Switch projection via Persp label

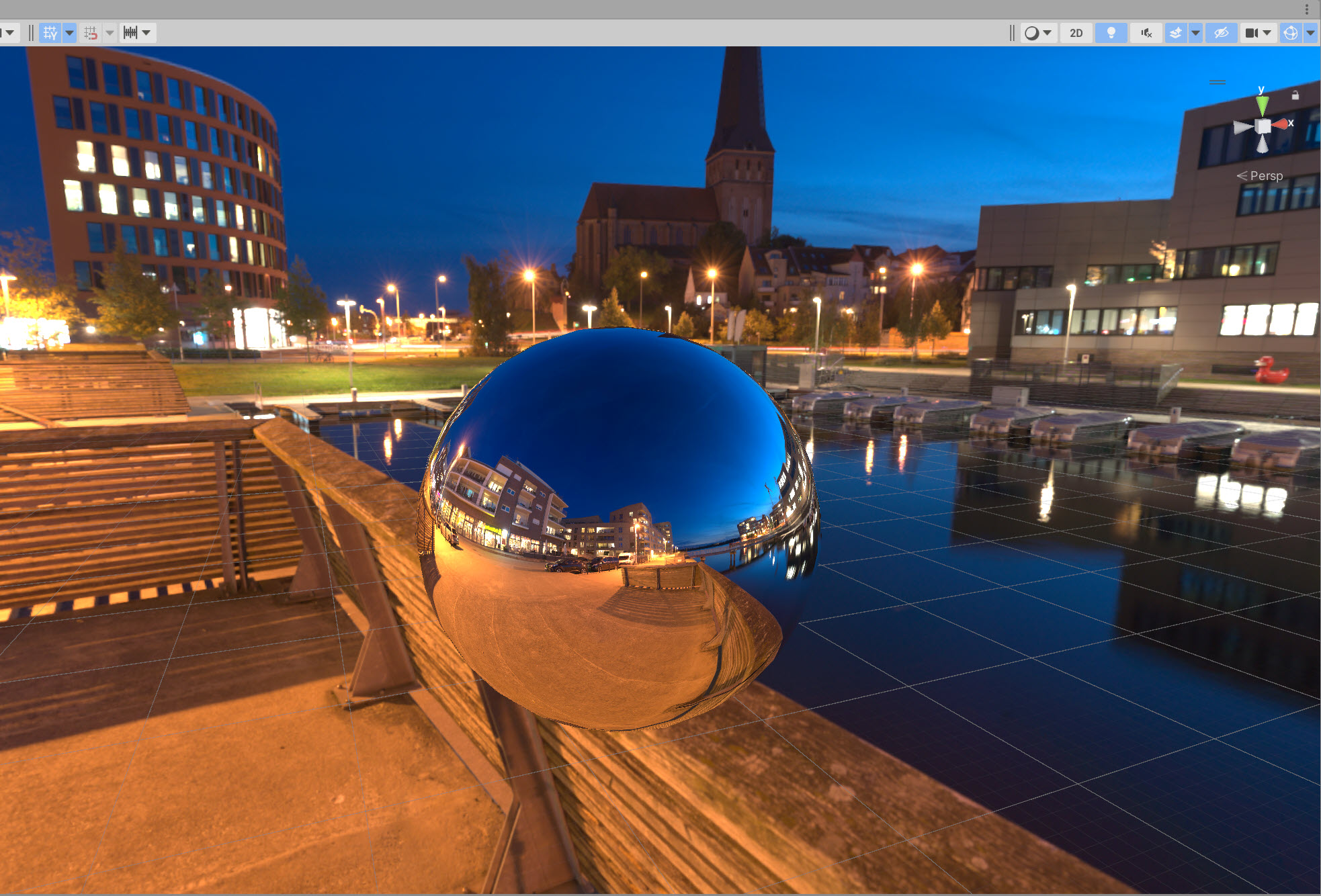pyautogui.click(x=1266, y=176)
